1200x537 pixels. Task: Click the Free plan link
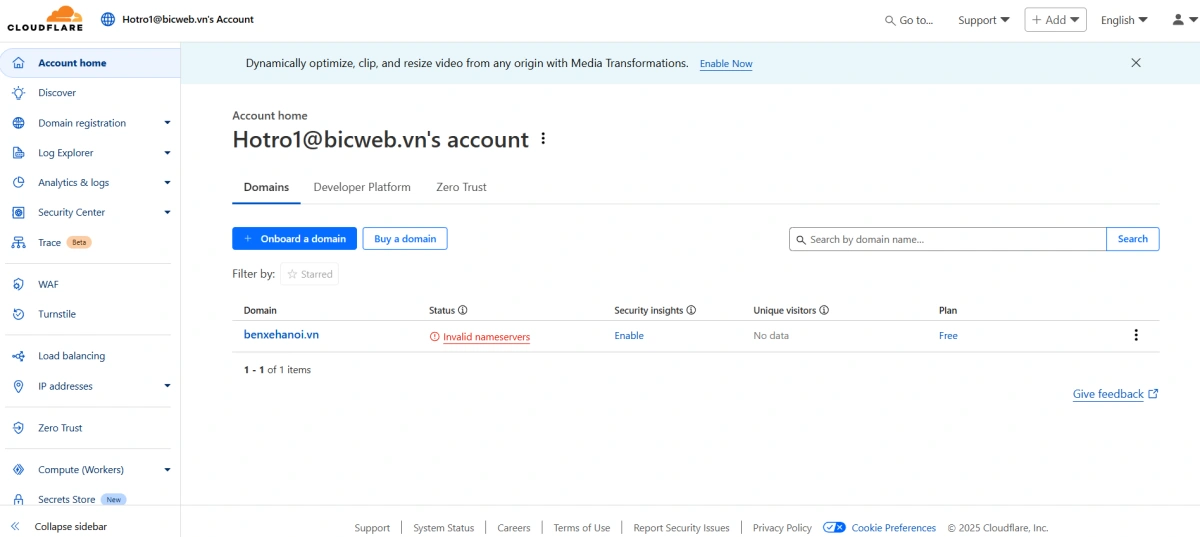(948, 336)
